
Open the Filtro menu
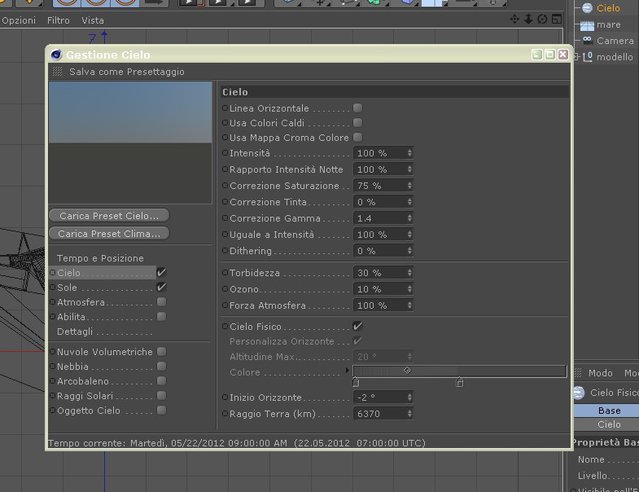[58, 20]
